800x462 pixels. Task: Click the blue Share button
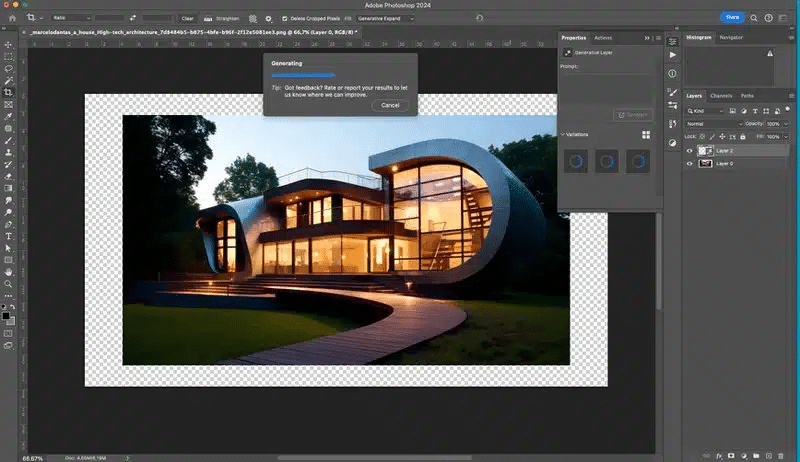click(732, 17)
